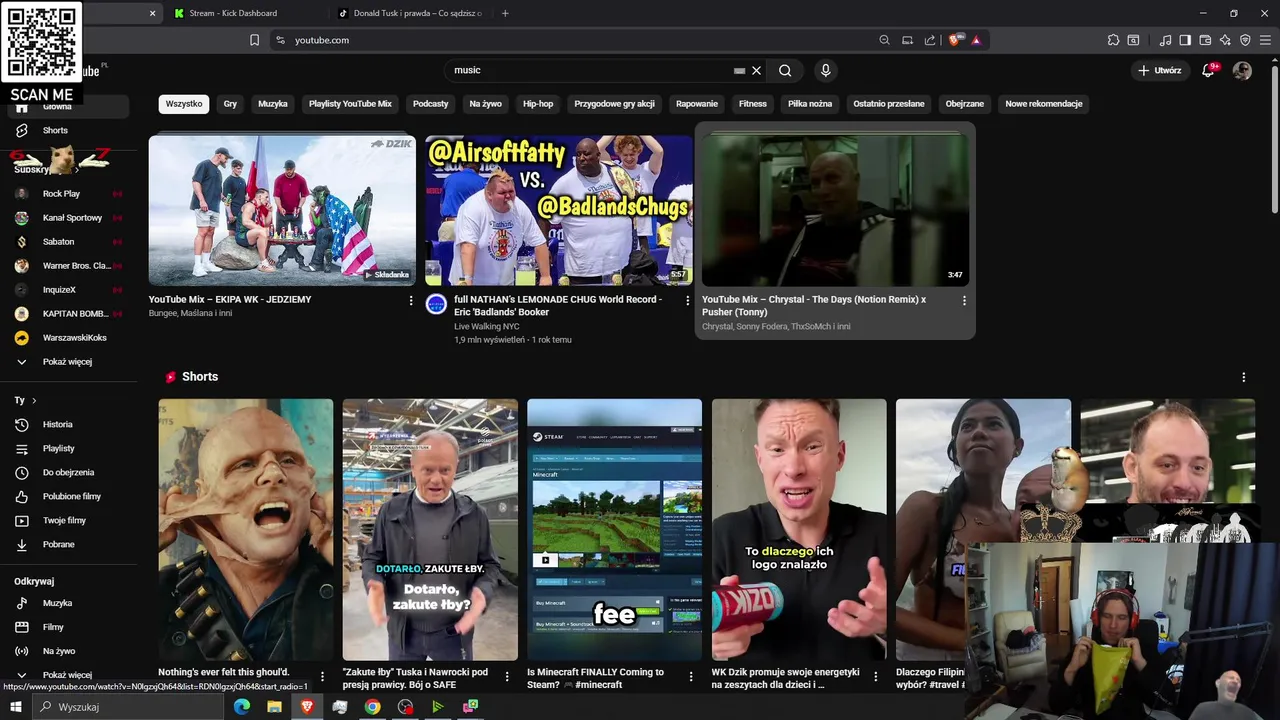Viewport: 1280px width, 720px height.
Task: Open Brave Rewards triangle icon
Action: pyautogui.click(x=976, y=40)
